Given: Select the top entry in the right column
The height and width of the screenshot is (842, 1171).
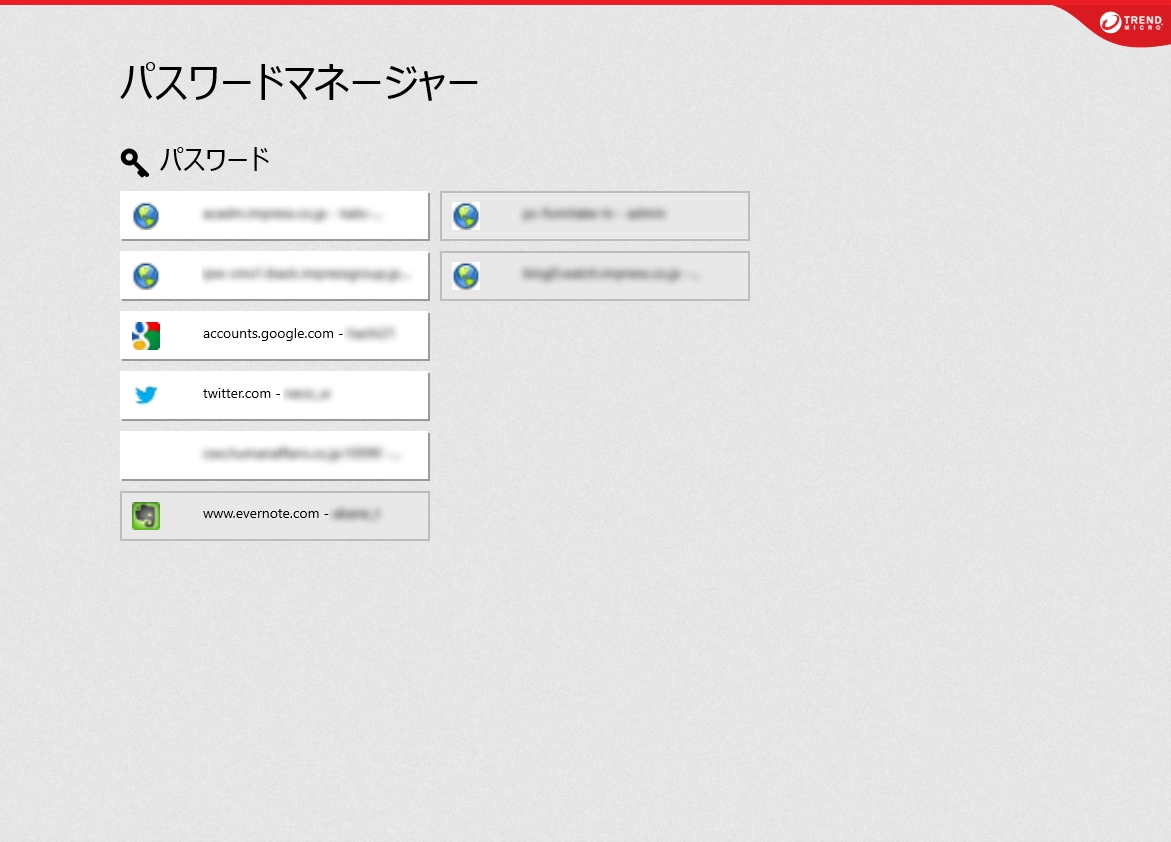Looking at the screenshot, I should [595, 215].
